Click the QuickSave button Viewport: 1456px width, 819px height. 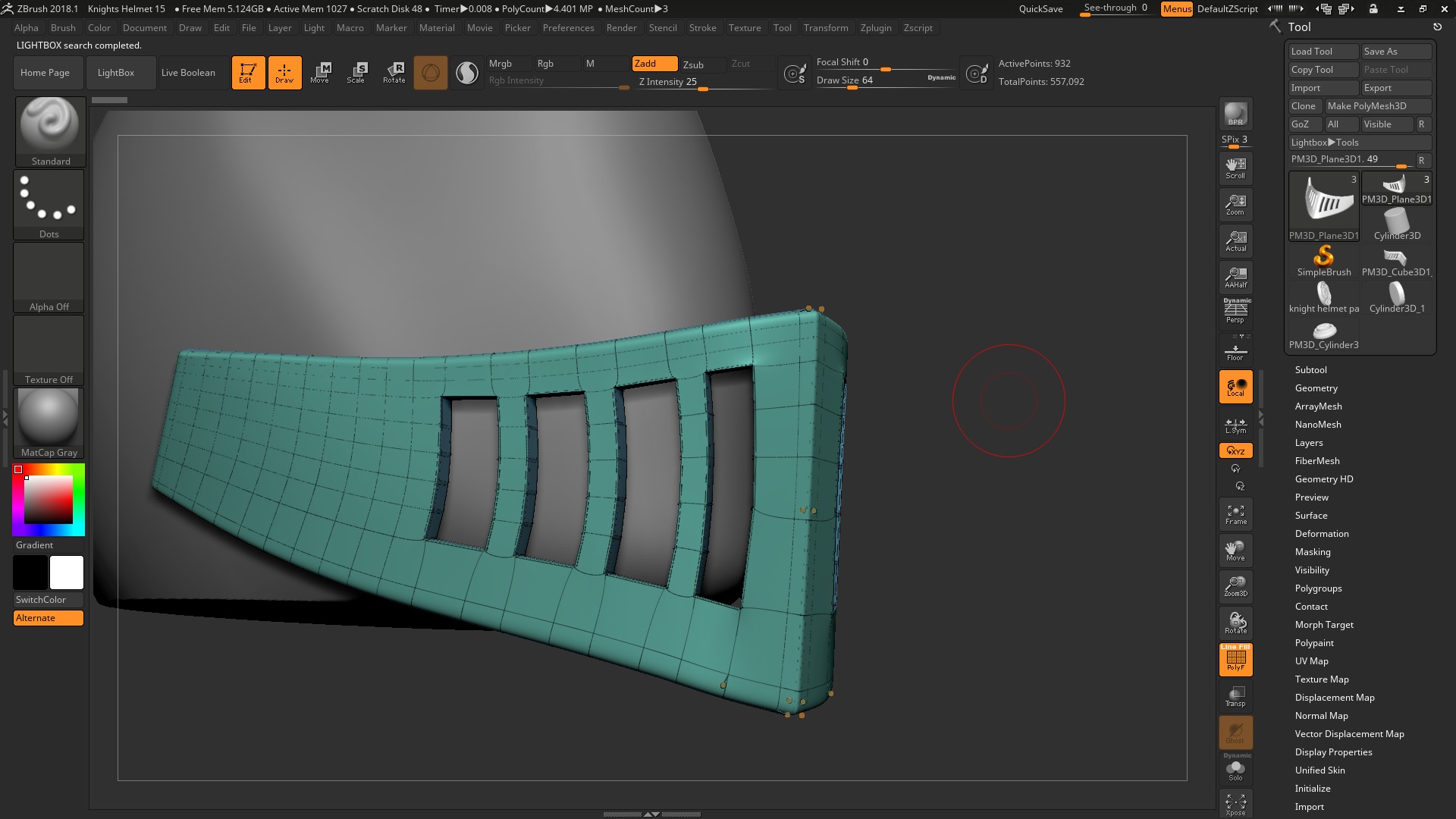pyautogui.click(x=1040, y=9)
